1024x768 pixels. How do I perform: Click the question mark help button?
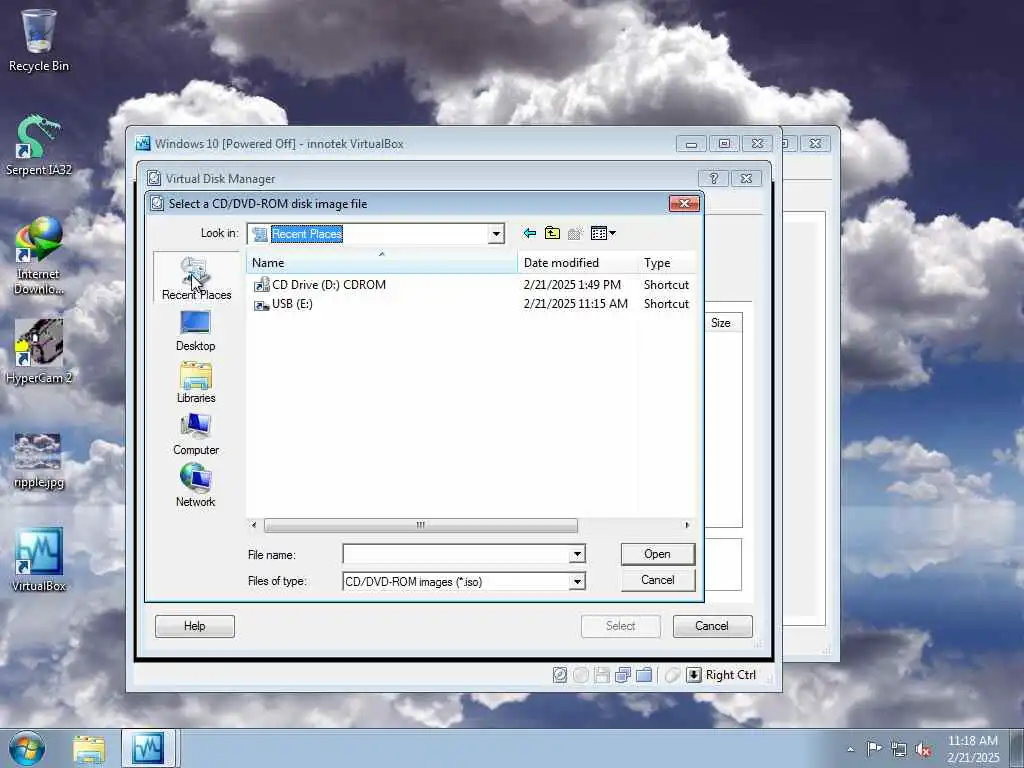[713, 178]
